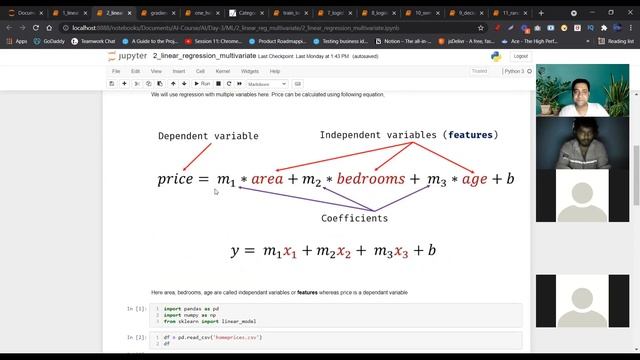Close the 10_svm tab

438,13
